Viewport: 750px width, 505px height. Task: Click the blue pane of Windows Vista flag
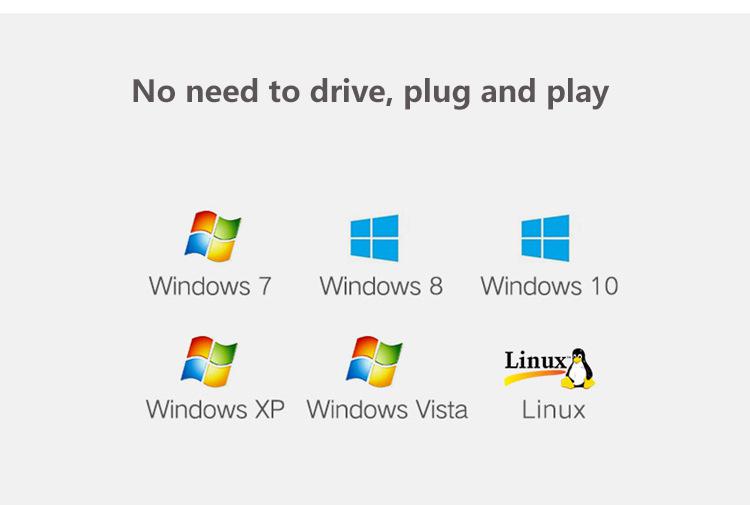pyautogui.click(x=360, y=369)
